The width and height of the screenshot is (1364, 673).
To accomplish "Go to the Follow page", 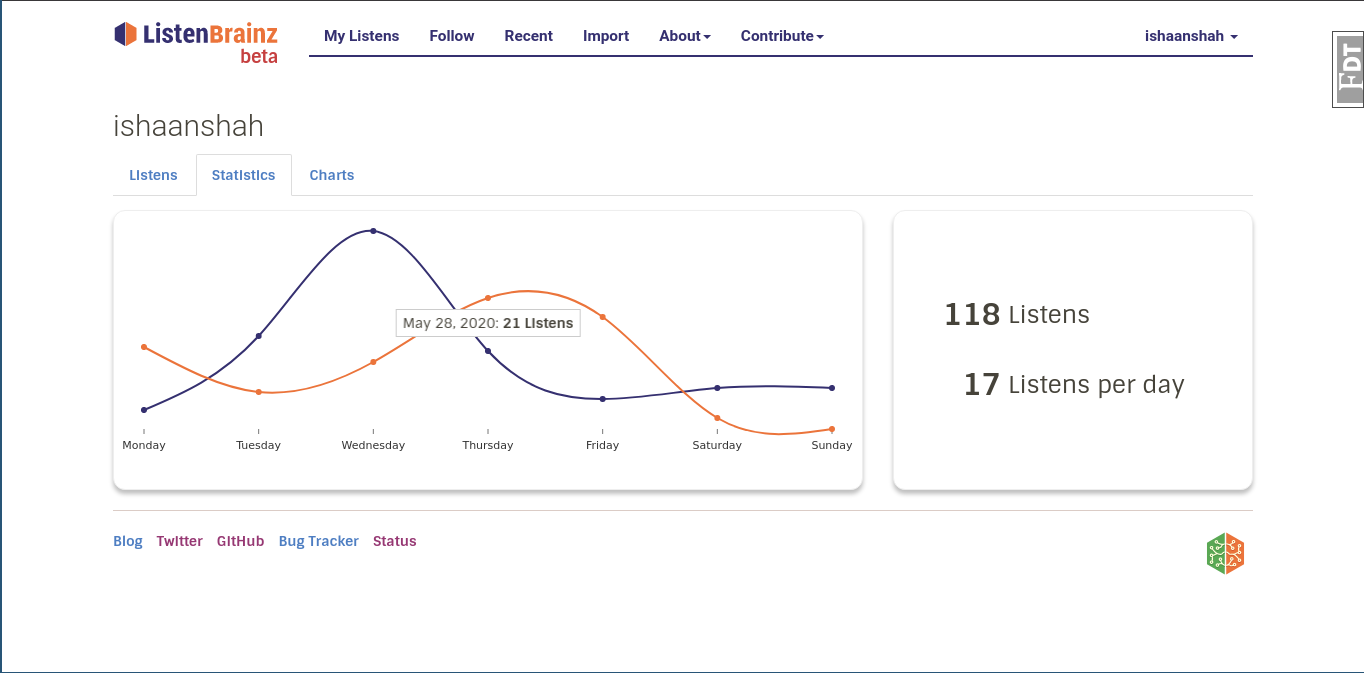I will pos(452,36).
